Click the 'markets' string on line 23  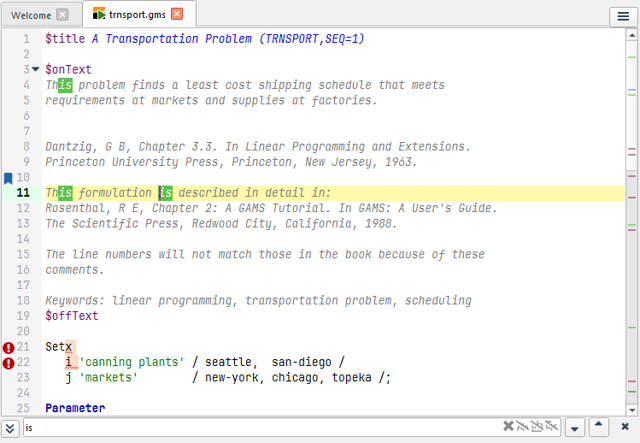pos(108,378)
